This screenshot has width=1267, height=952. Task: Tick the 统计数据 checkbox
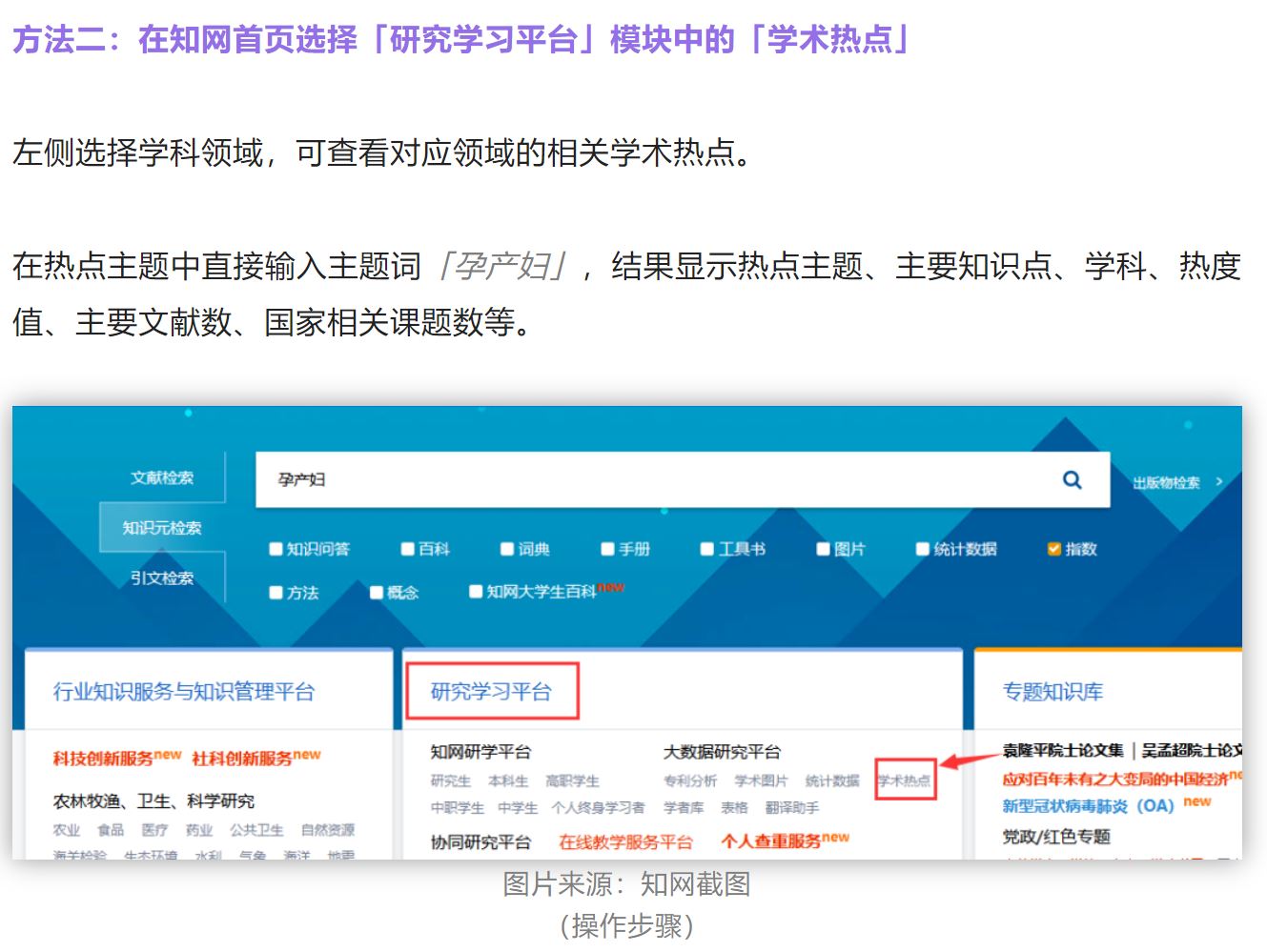point(923,549)
